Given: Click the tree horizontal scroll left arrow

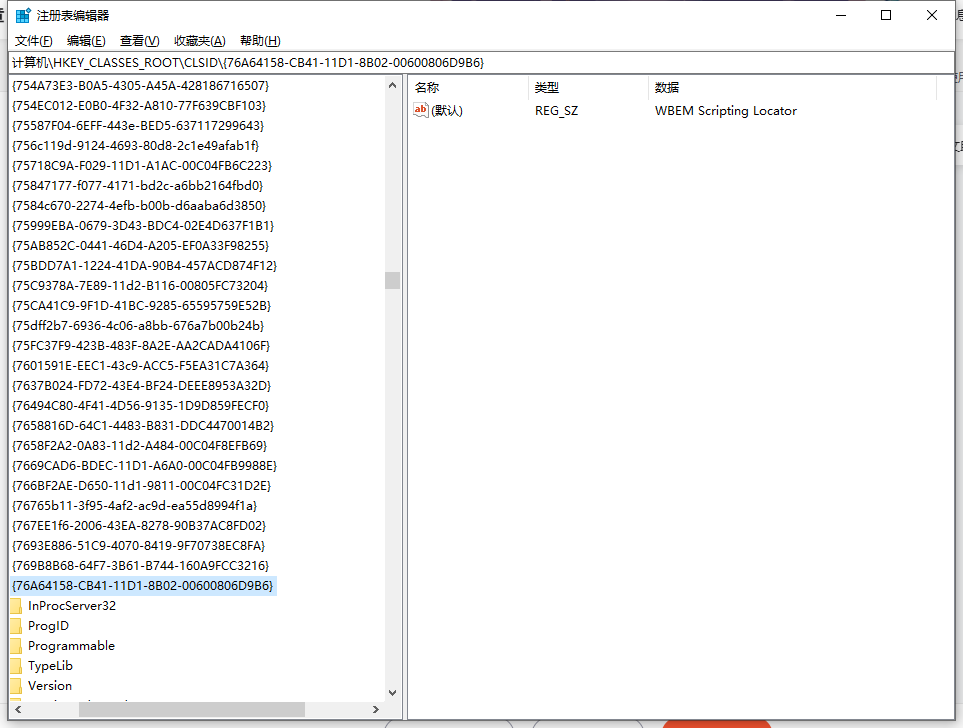Looking at the screenshot, I should [x=18, y=710].
